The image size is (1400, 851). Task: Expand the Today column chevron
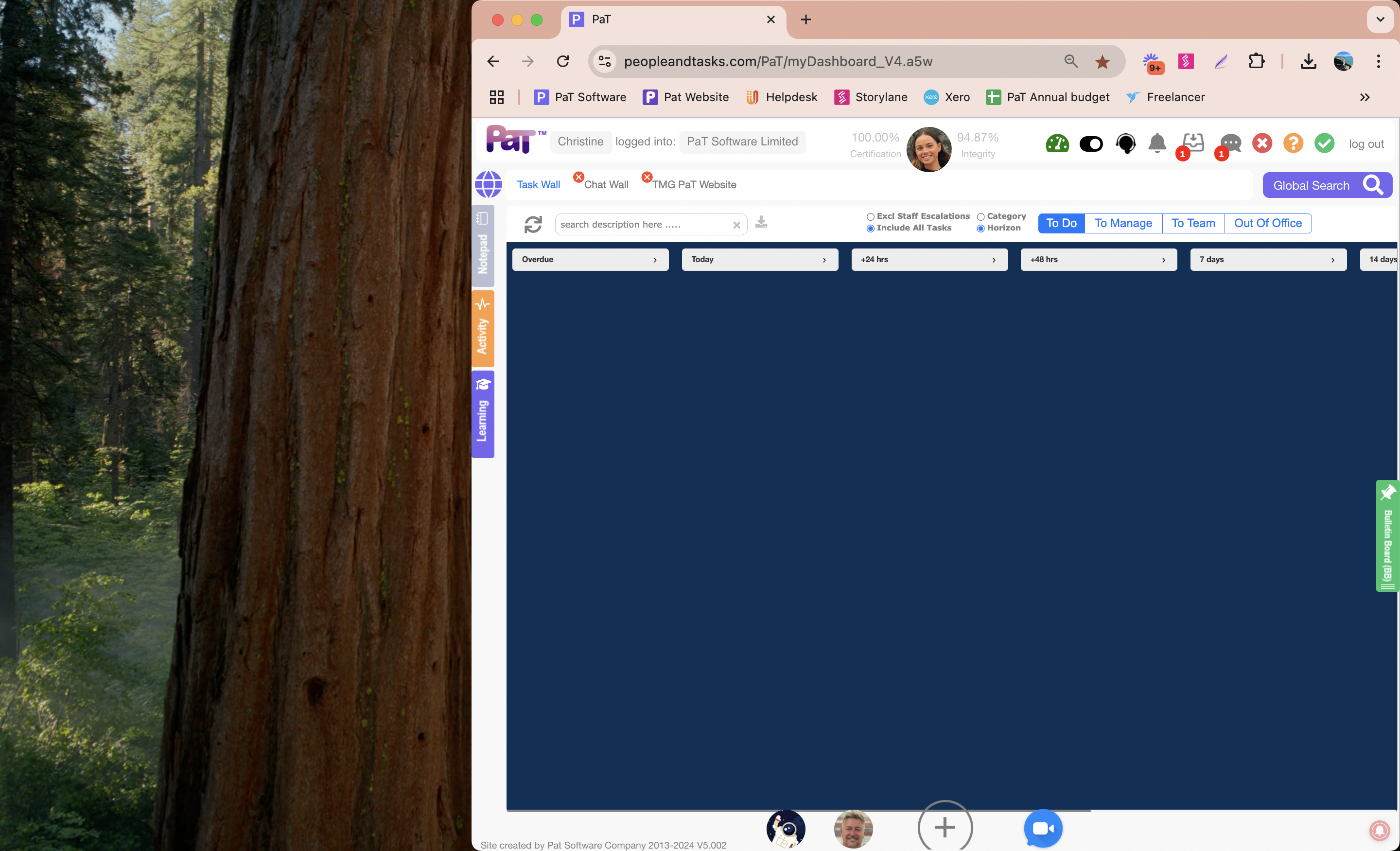pos(824,260)
